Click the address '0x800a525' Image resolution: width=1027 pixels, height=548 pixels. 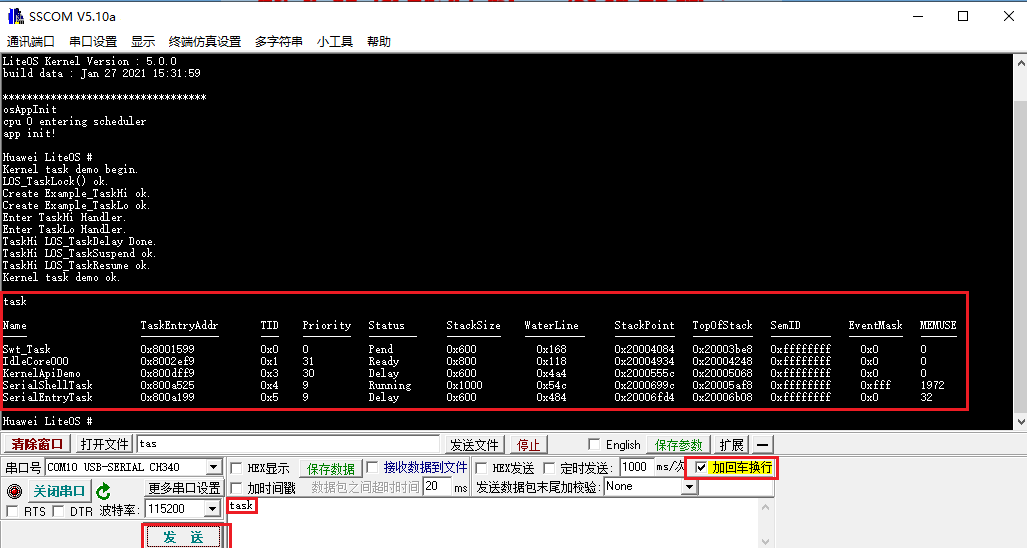(167, 386)
